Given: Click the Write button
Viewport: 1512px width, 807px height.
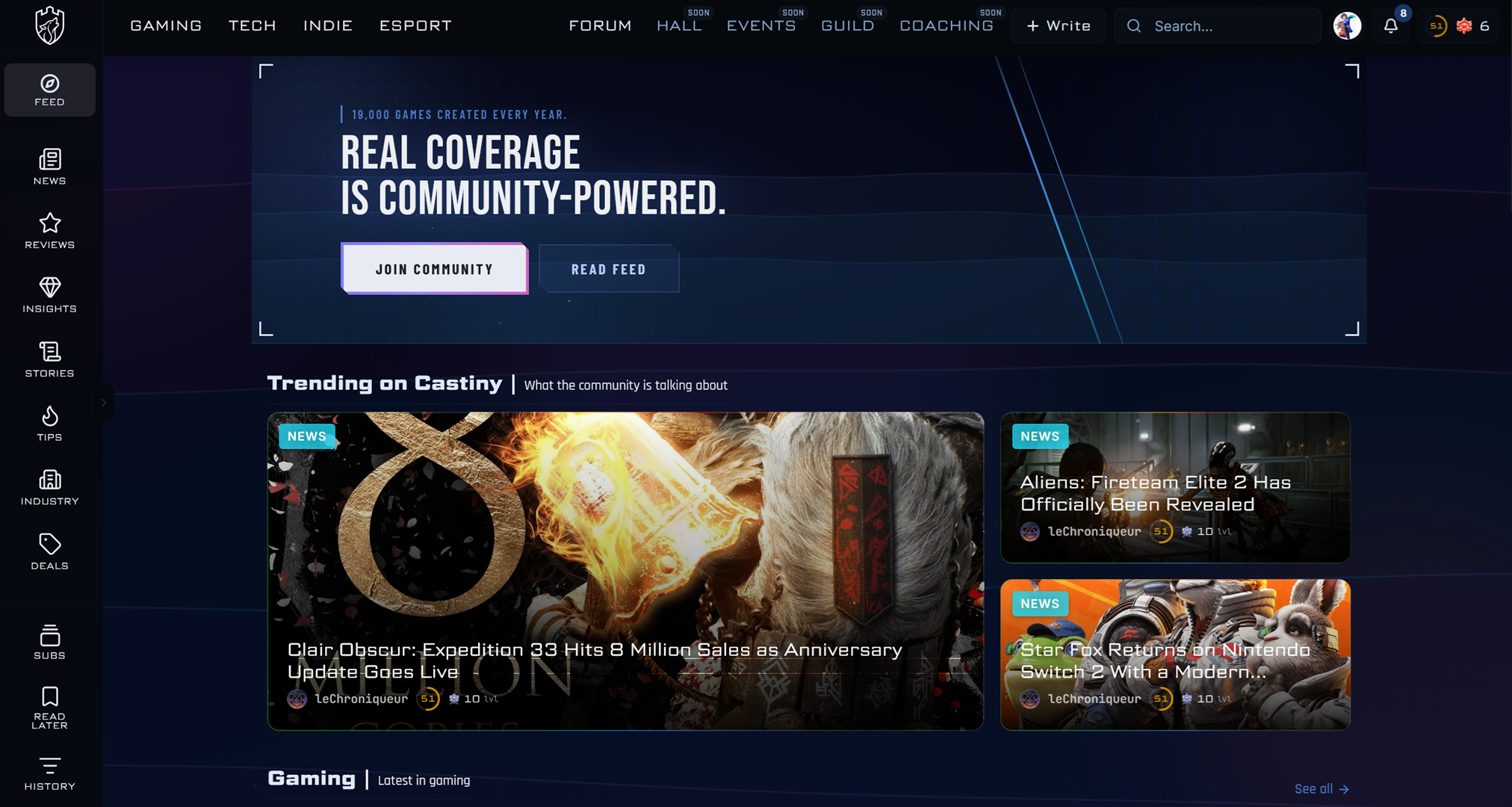Looking at the screenshot, I should pyautogui.click(x=1059, y=26).
